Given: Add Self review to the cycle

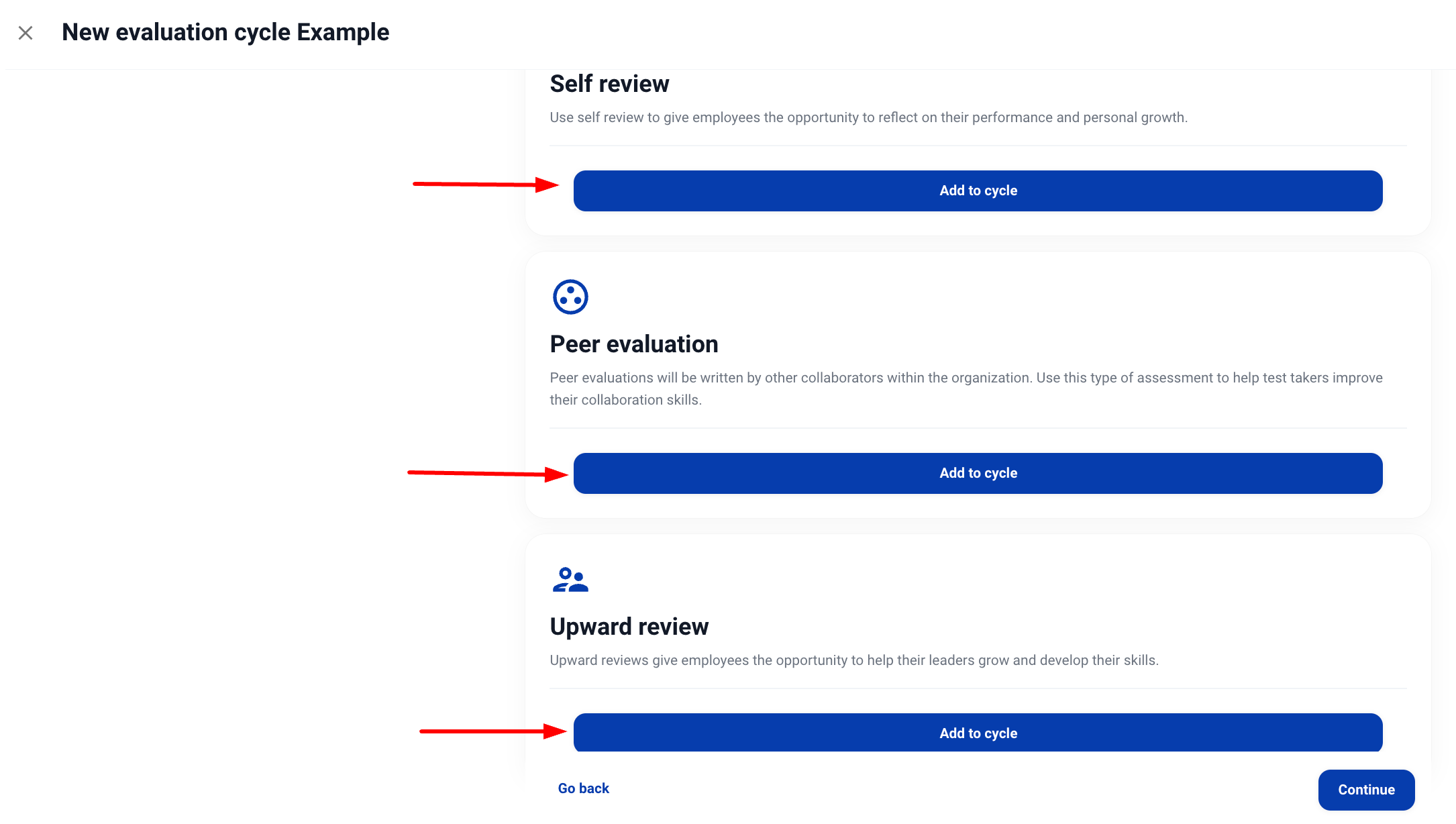Looking at the screenshot, I should (x=978, y=191).
